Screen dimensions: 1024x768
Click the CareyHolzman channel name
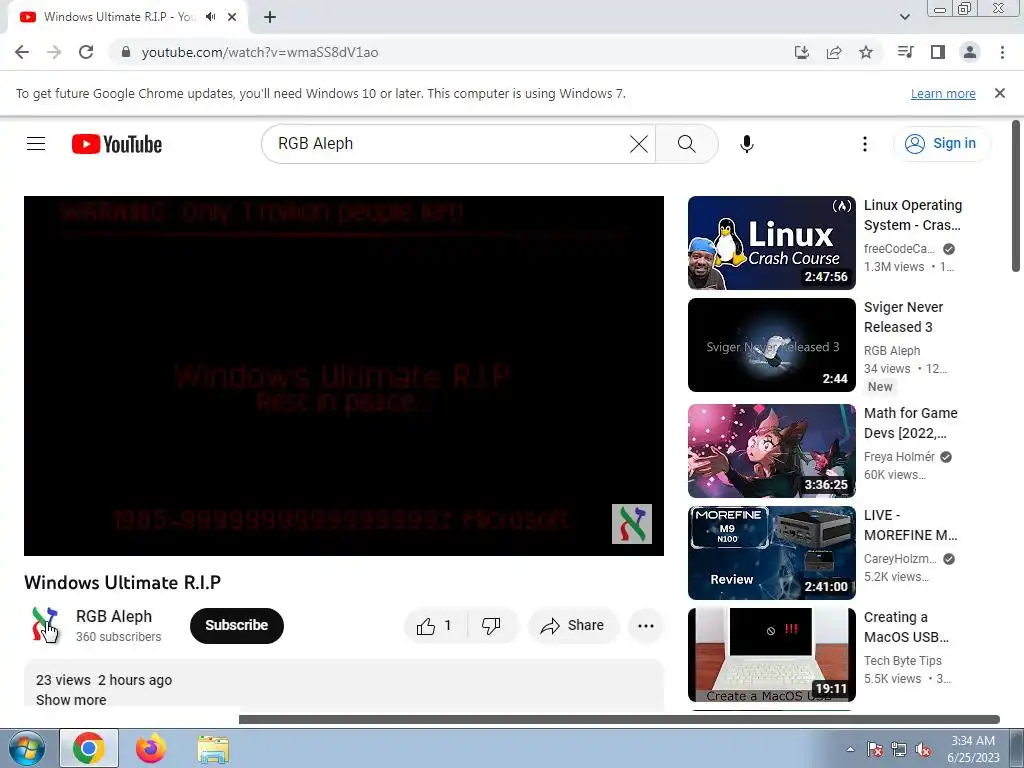click(900, 559)
